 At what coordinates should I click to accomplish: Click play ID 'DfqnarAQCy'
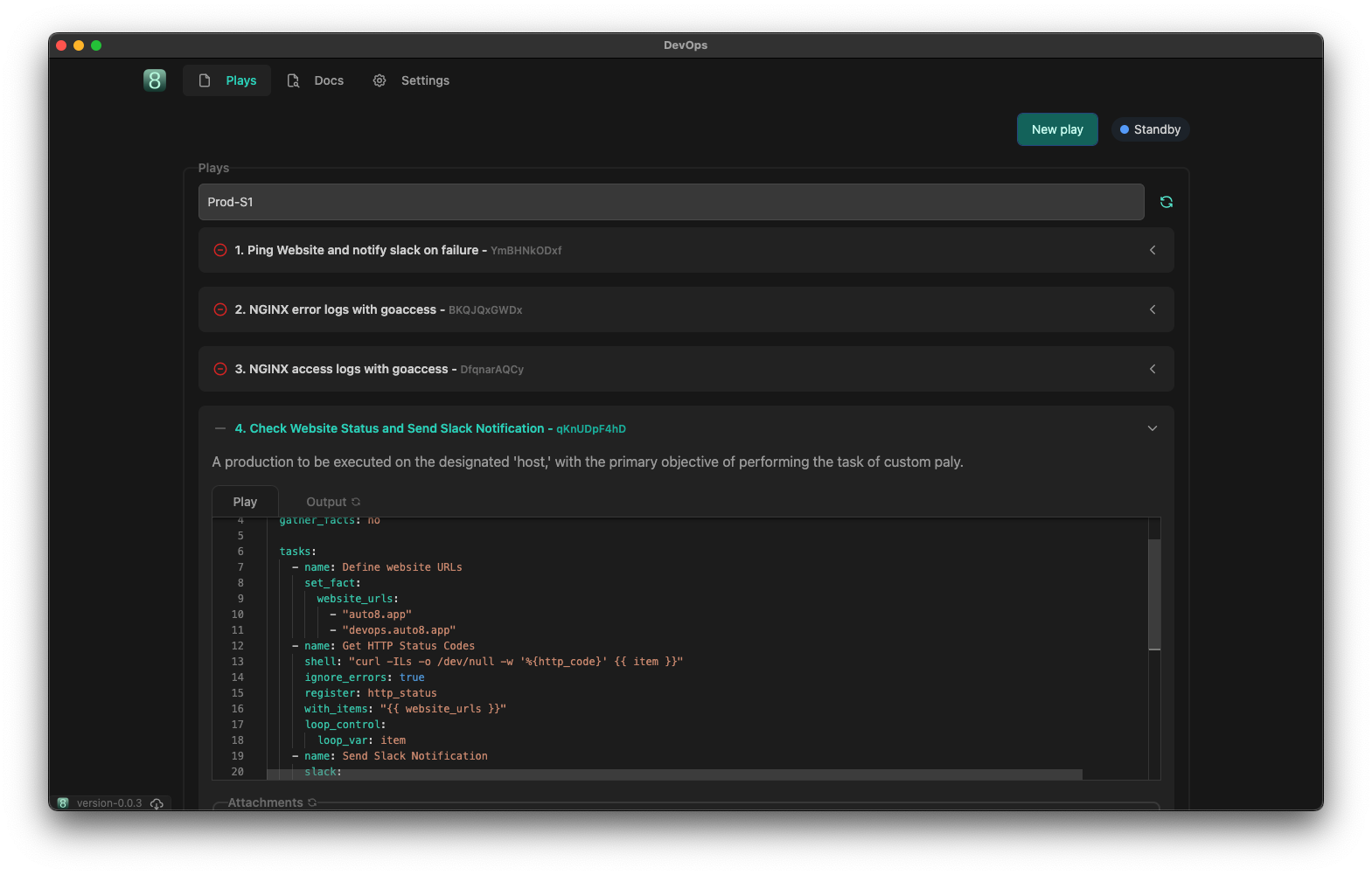coord(492,370)
